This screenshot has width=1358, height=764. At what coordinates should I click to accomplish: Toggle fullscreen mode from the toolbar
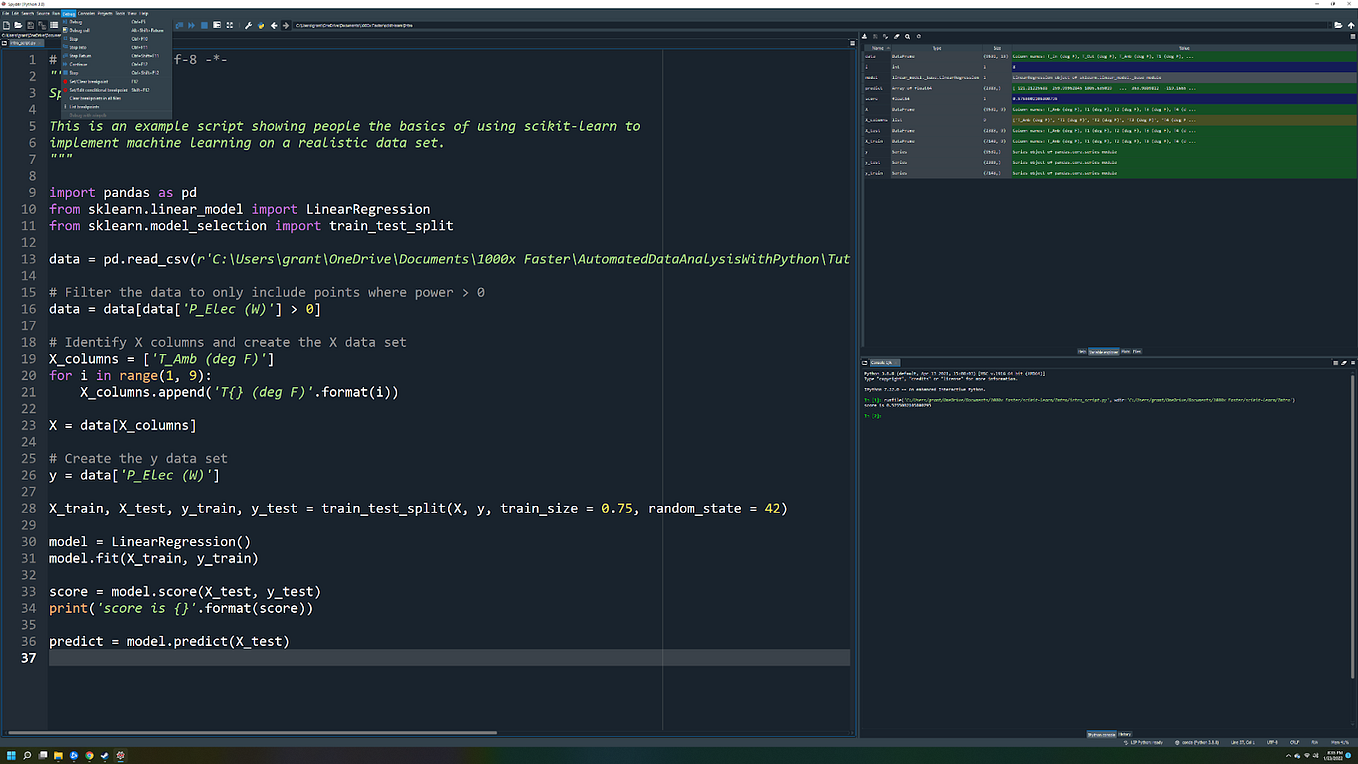(229, 25)
